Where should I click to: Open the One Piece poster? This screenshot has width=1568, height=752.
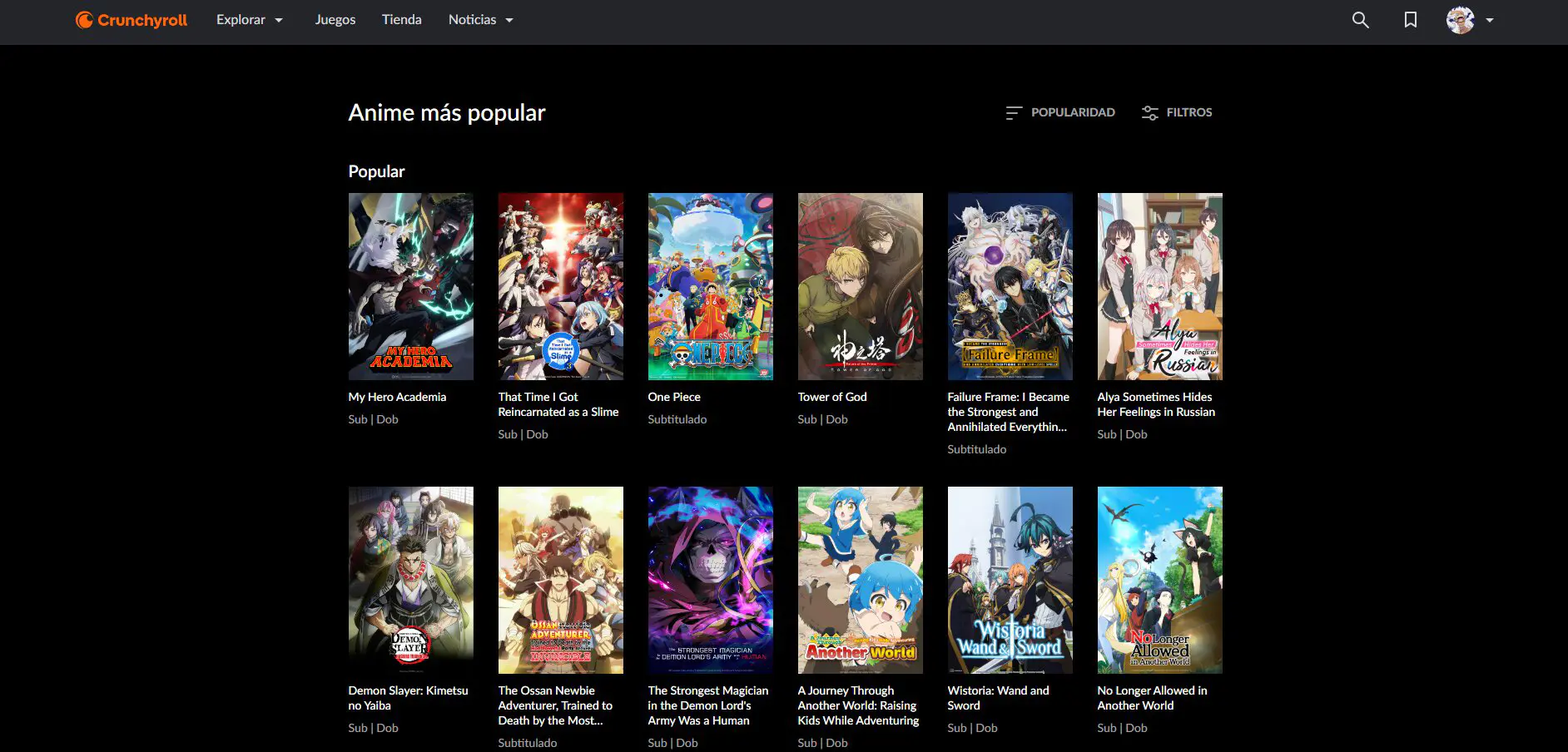(x=711, y=286)
